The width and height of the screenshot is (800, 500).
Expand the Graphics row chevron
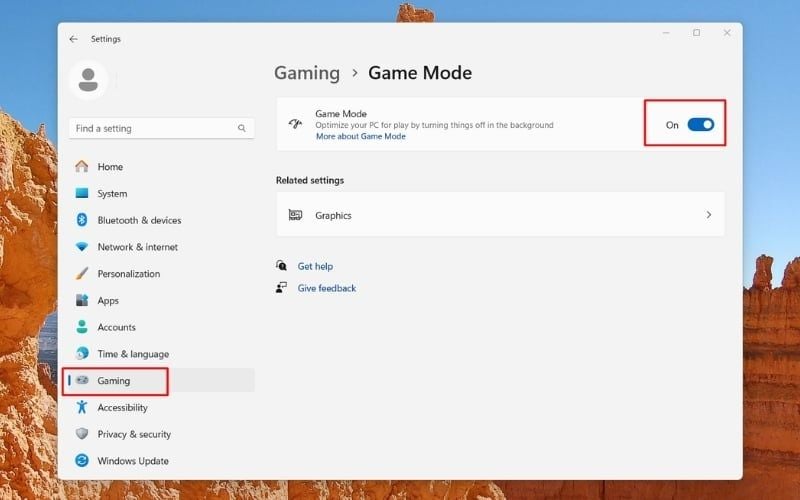[x=709, y=215]
